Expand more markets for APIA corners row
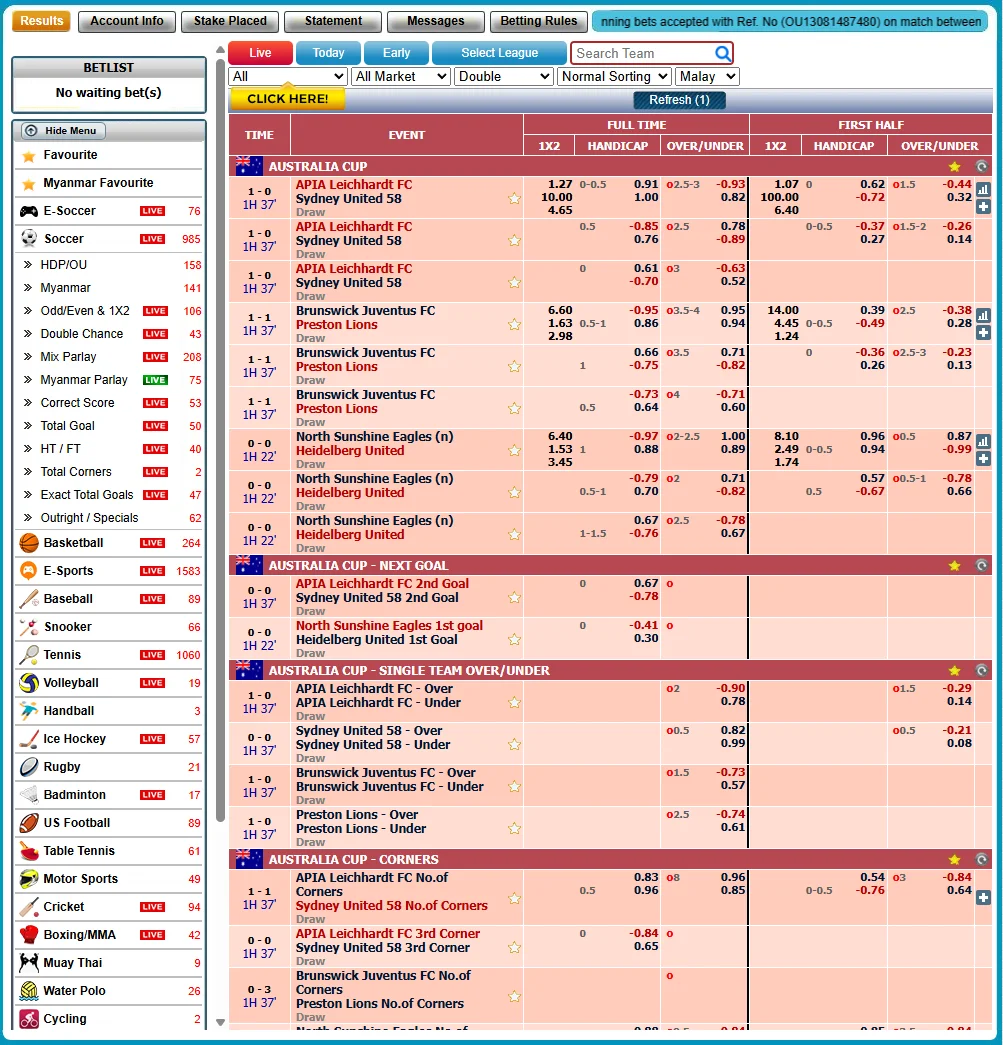Viewport: 1003px width, 1045px height. click(983, 898)
